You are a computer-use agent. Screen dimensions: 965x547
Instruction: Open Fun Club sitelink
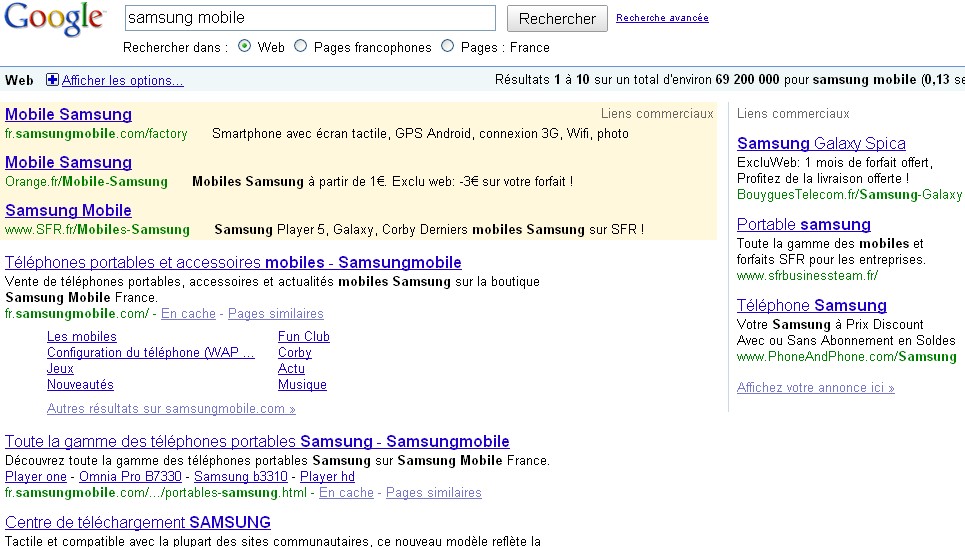pos(304,337)
